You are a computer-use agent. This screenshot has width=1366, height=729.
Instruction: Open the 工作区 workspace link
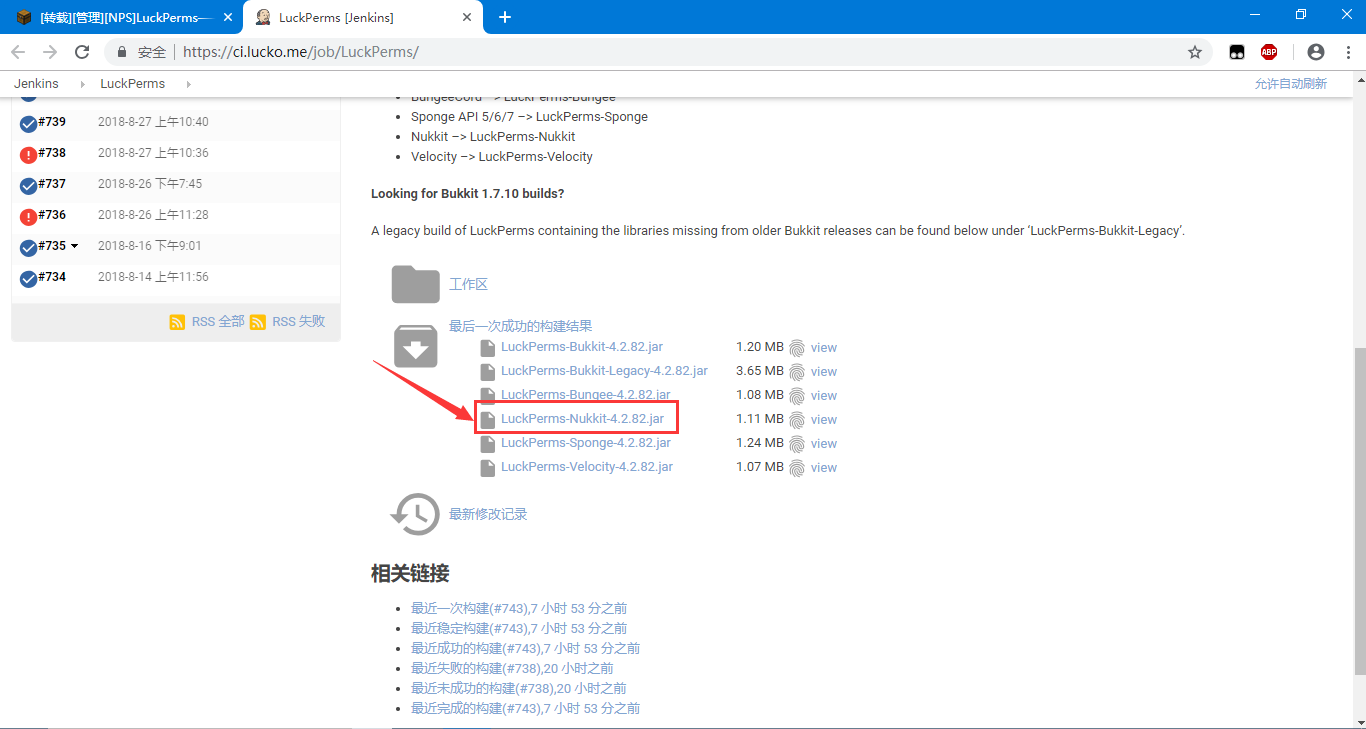click(468, 285)
